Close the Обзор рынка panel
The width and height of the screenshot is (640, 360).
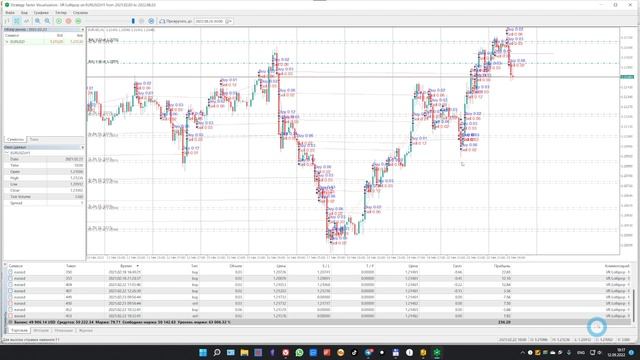[x=82, y=29]
